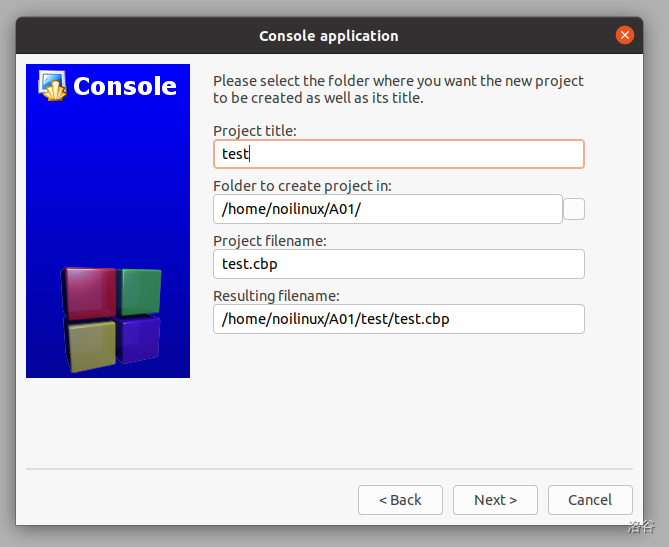Click the 'Please select the folder' instruction text
The width and height of the screenshot is (669, 547).
(x=398, y=89)
